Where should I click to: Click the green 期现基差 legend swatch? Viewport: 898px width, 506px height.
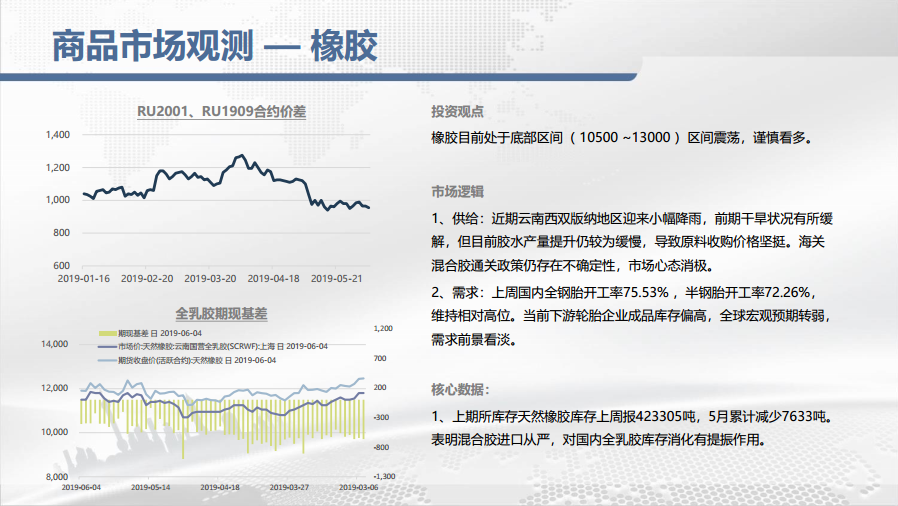click(x=108, y=331)
